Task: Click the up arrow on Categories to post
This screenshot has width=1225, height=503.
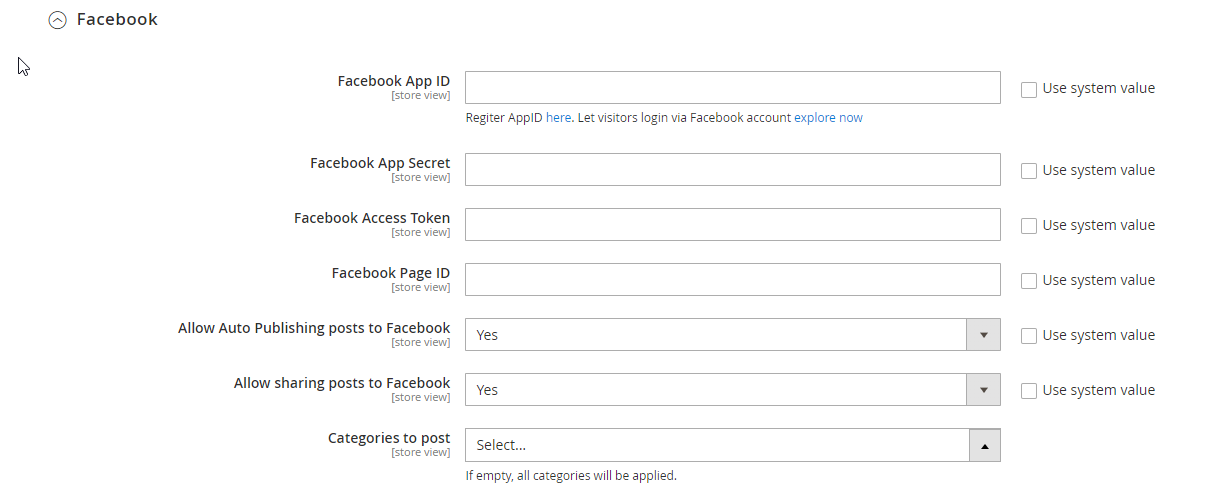Action: click(x=984, y=446)
